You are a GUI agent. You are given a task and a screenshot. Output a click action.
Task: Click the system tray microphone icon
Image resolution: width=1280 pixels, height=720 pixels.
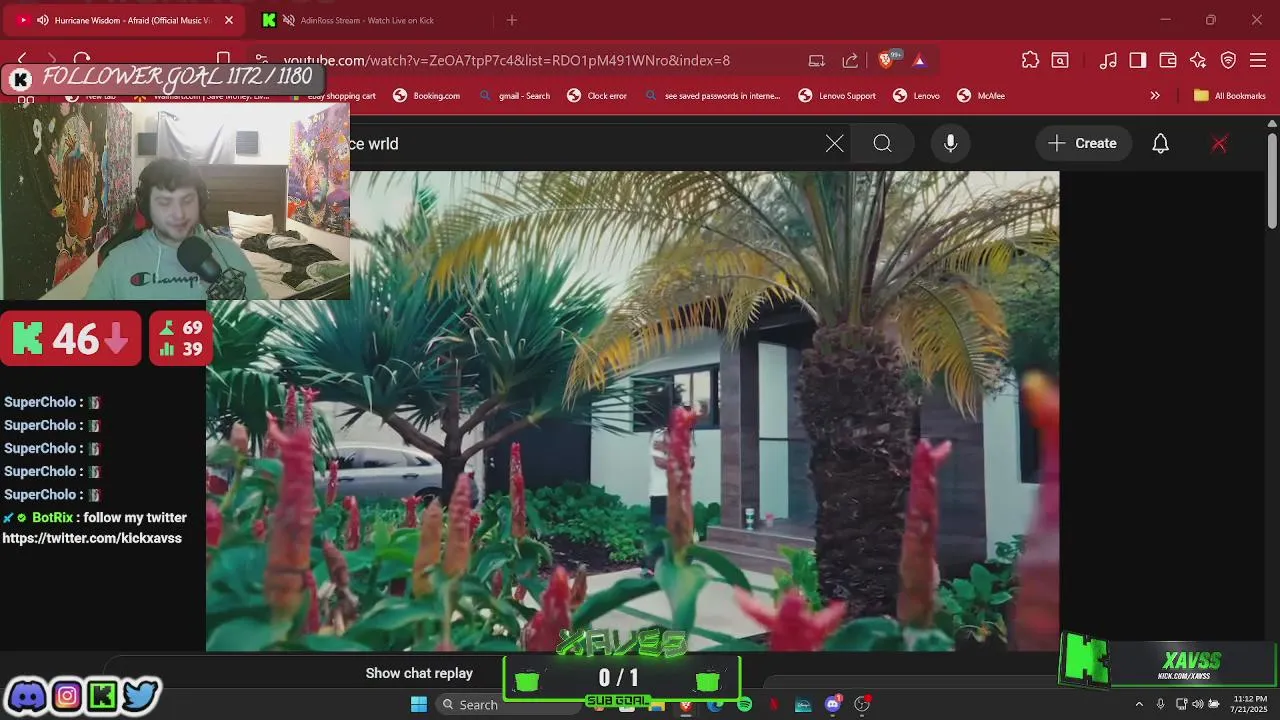tap(1160, 705)
